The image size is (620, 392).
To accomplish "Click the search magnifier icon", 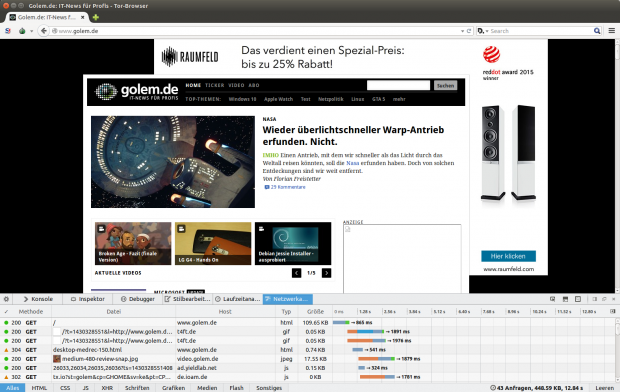I will point(597,31).
